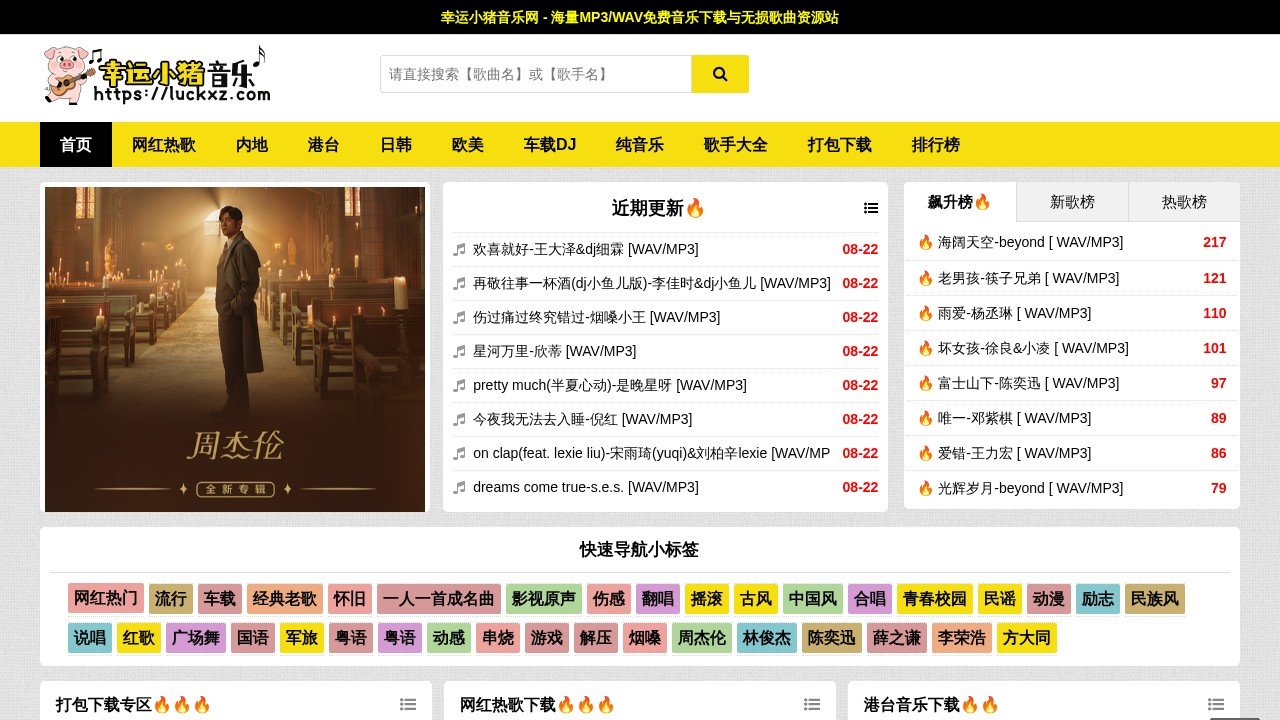Select the 广场舞 tag
Image resolution: width=1280 pixels, height=720 pixels.
pos(196,638)
